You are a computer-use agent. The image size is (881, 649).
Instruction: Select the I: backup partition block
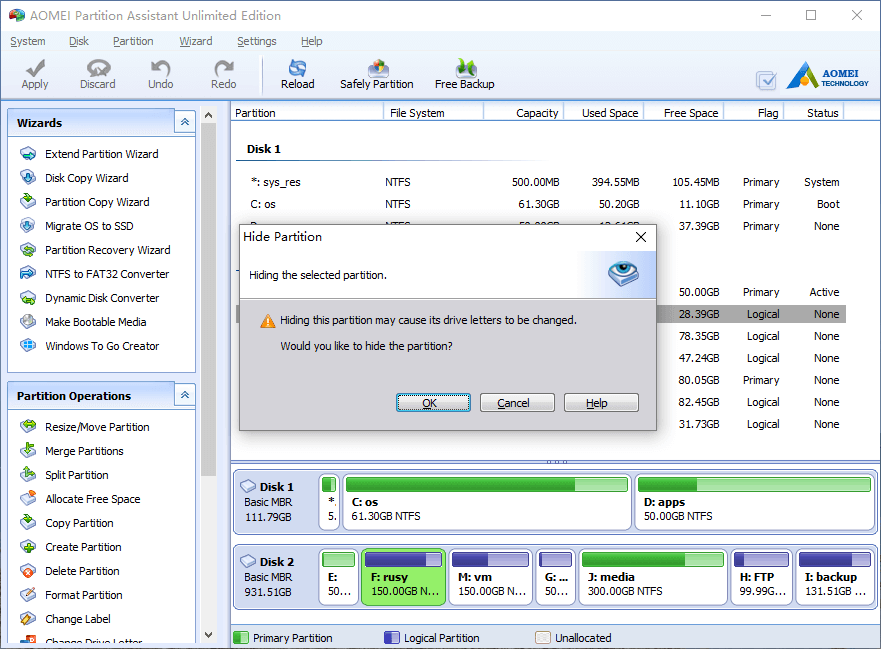click(x=835, y=577)
